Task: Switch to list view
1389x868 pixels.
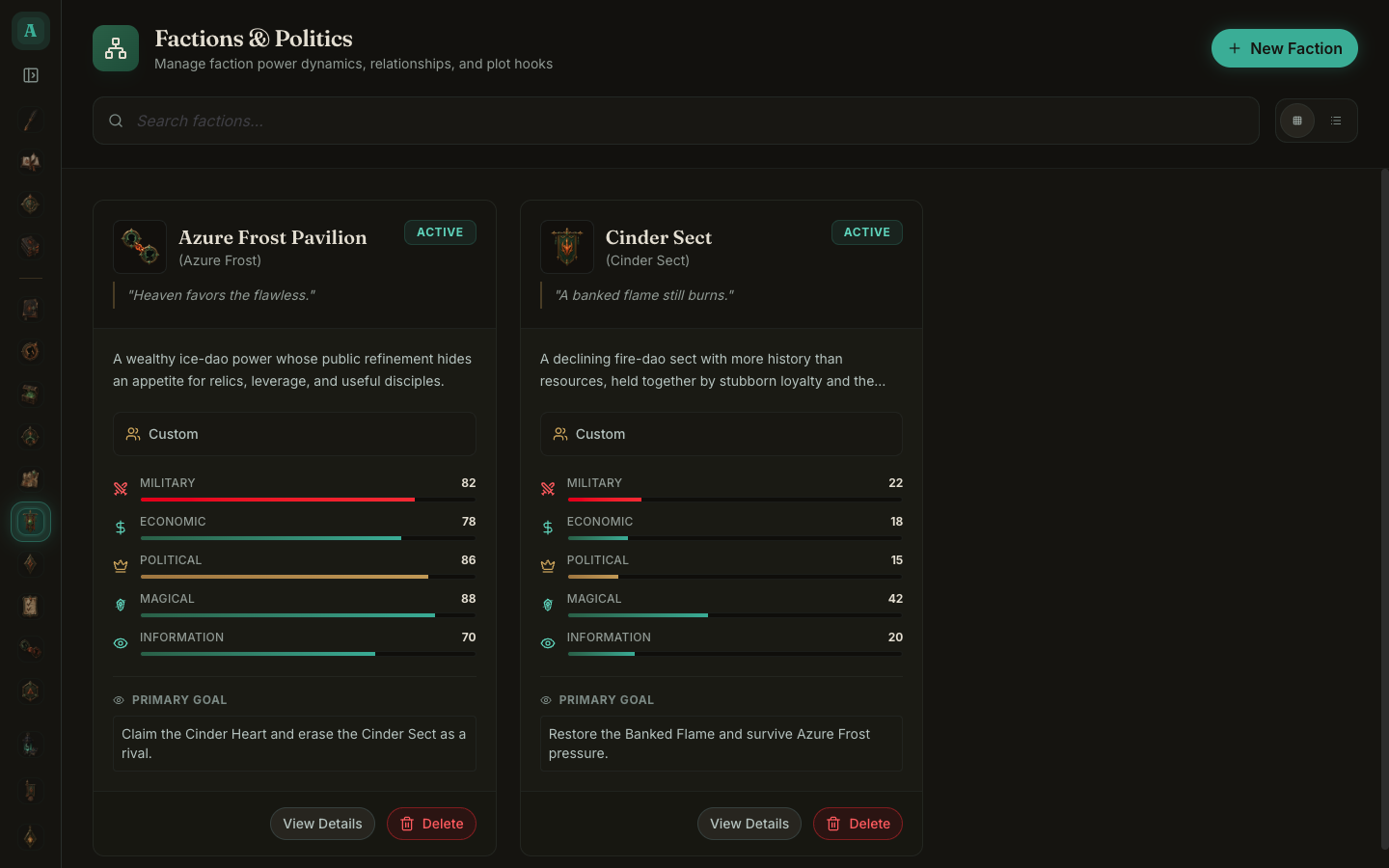Action: [x=1336, y=121]
